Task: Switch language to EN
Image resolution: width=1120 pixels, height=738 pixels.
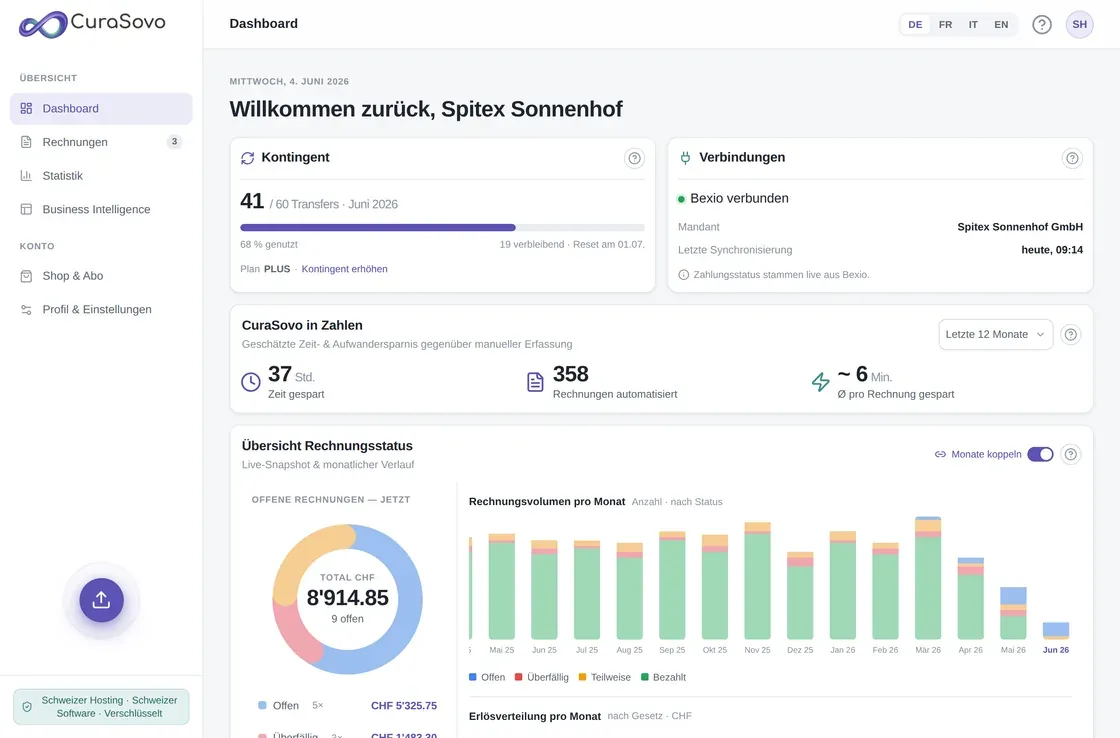Action: point(1001,24)
